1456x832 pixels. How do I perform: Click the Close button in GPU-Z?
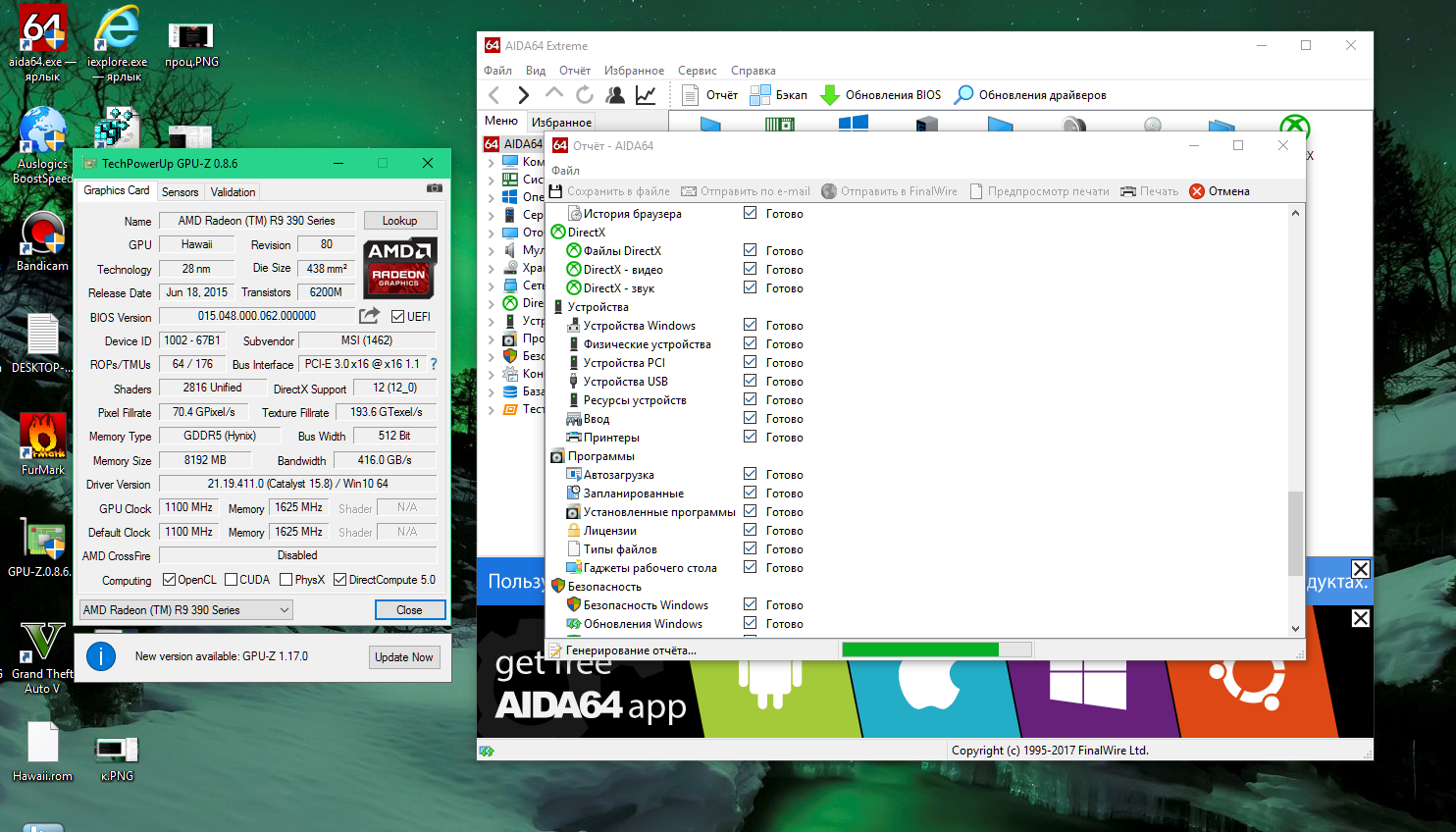point(409,610)
